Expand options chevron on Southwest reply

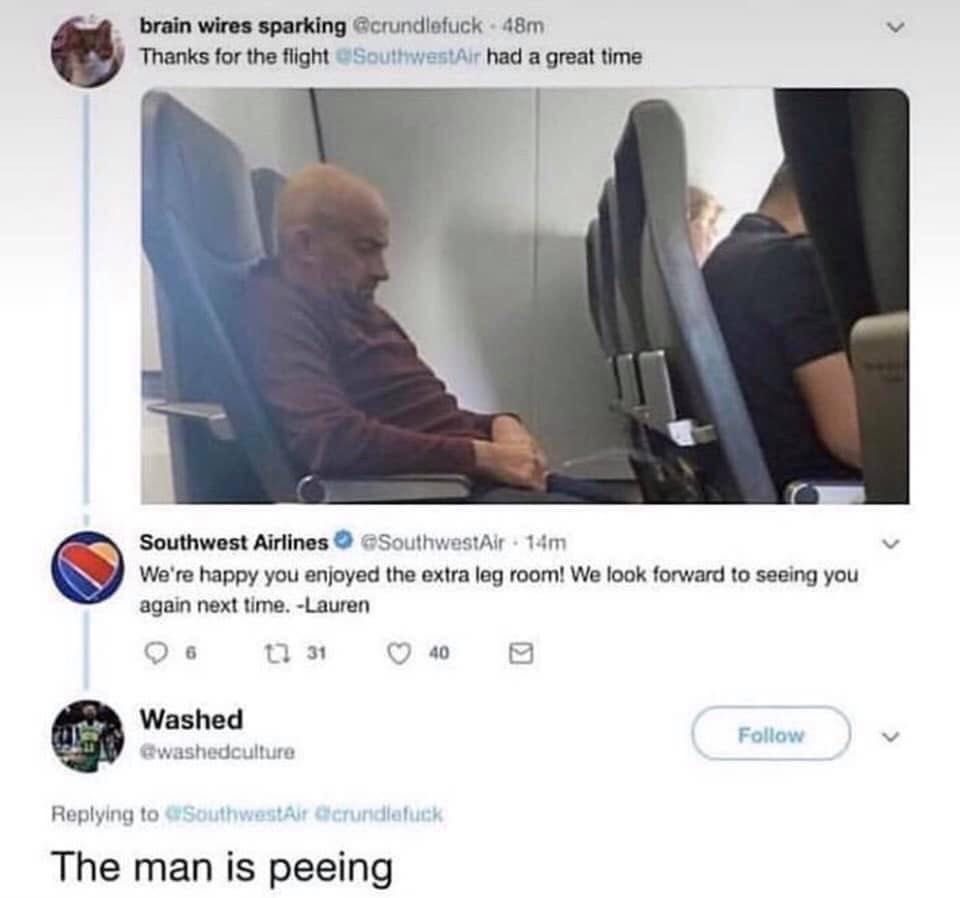coord(891,543)
